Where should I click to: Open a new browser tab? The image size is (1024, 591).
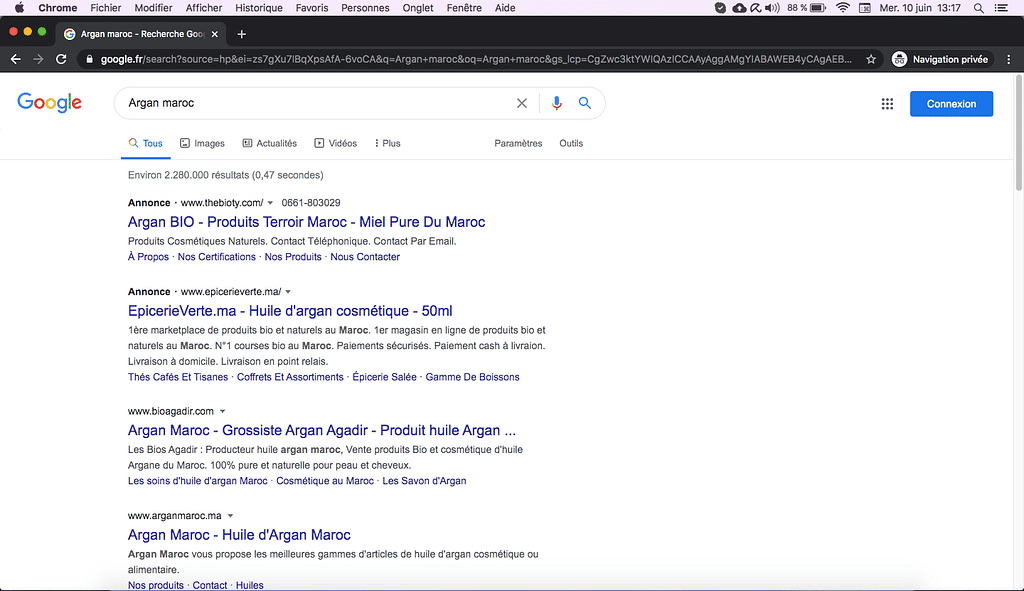pos(242,34)
